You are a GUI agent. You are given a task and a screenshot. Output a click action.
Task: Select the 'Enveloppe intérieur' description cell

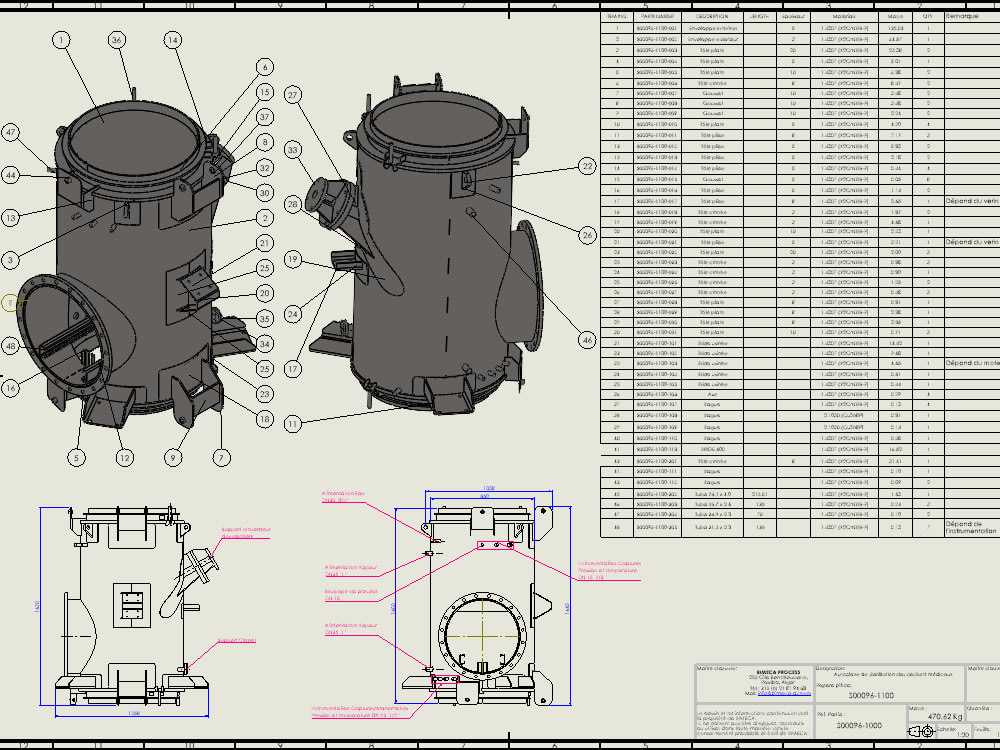(x=712, y=28)
